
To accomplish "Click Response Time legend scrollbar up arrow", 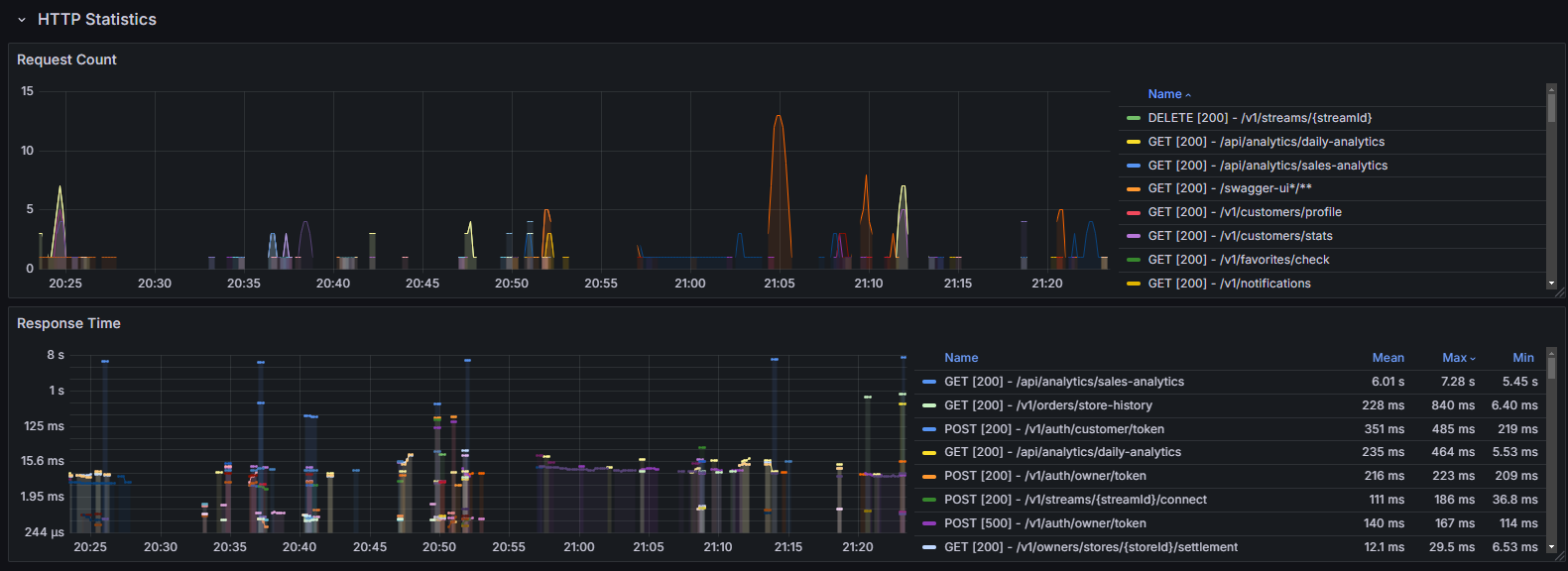I will point(1552,352).
